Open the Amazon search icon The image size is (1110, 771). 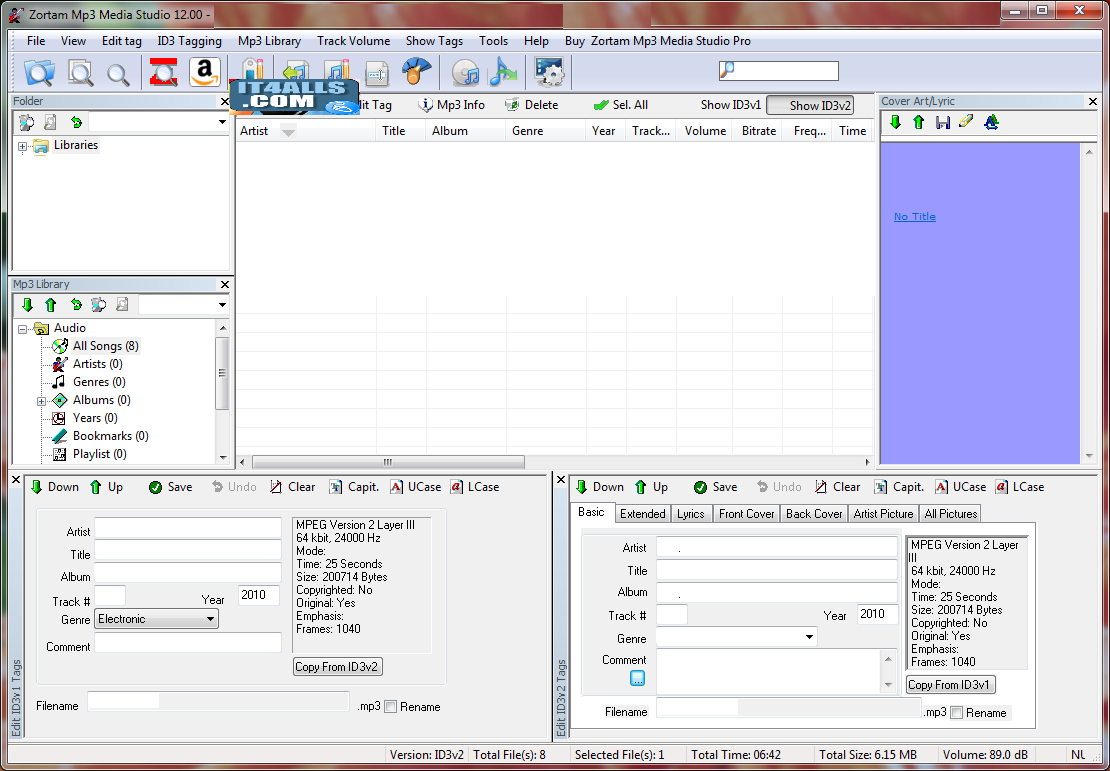(205, 72)
